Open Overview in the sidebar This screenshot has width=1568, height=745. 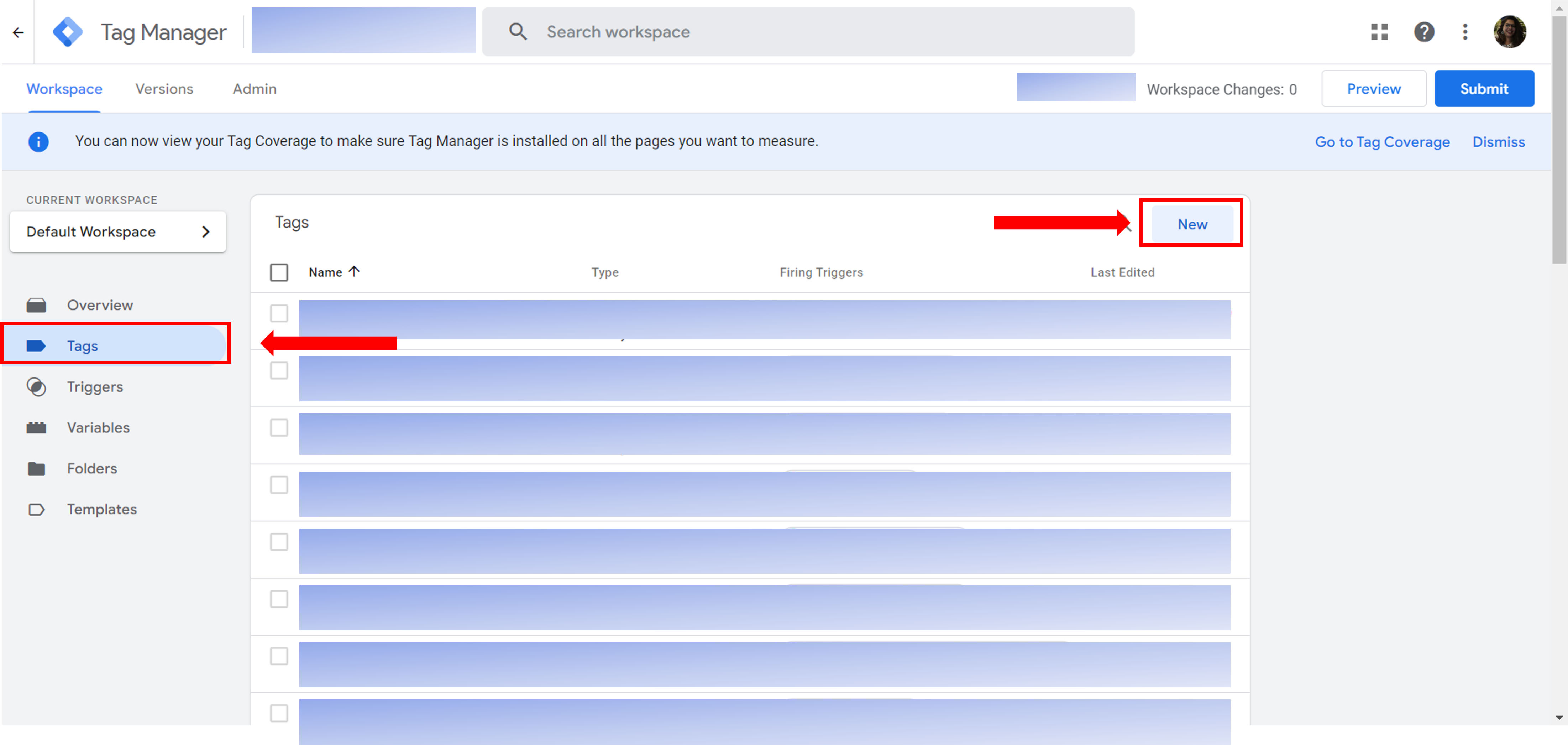click(x=100, y=305)
